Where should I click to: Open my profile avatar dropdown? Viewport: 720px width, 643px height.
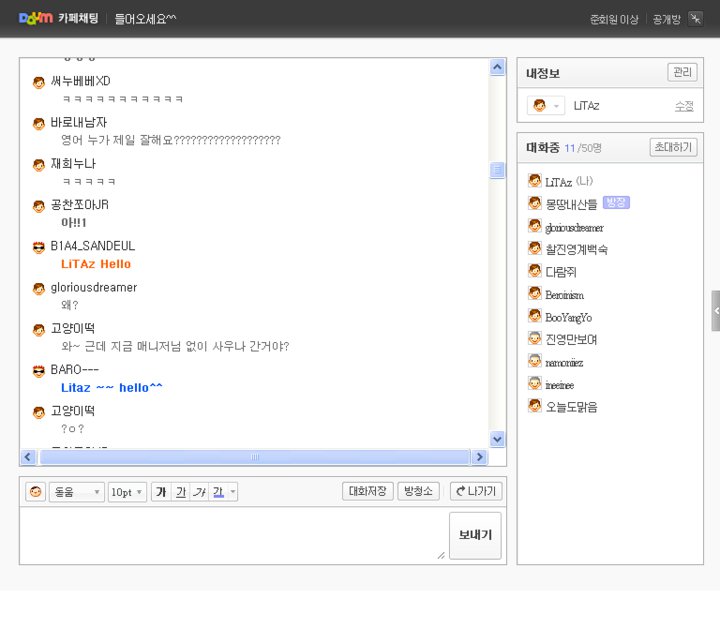point(546,106)
